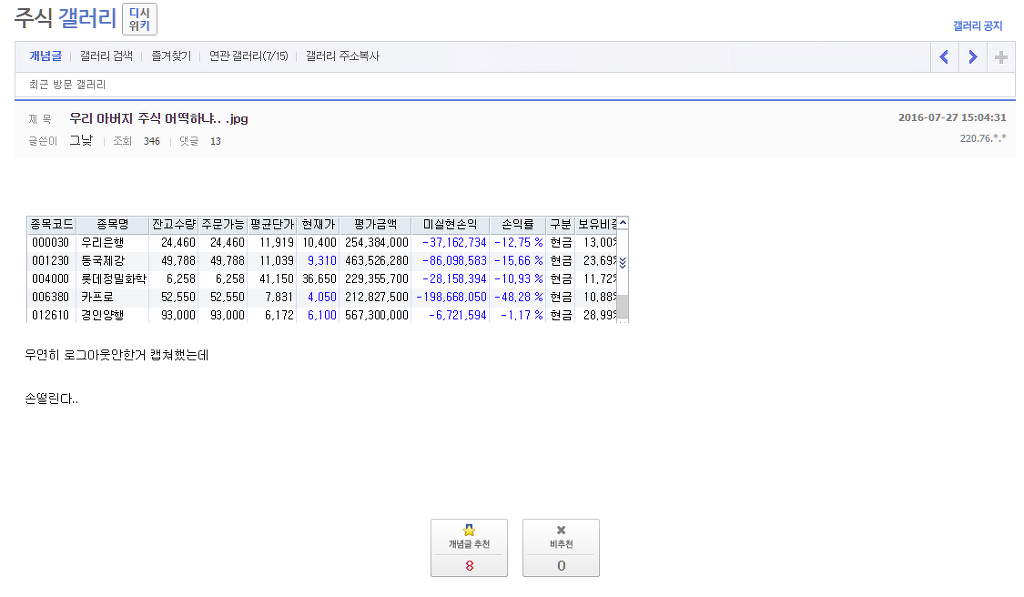Viewport: 1024px width, 597px height.
Task: Click the 비추천 X button
Action: click(x=561, y=548)
